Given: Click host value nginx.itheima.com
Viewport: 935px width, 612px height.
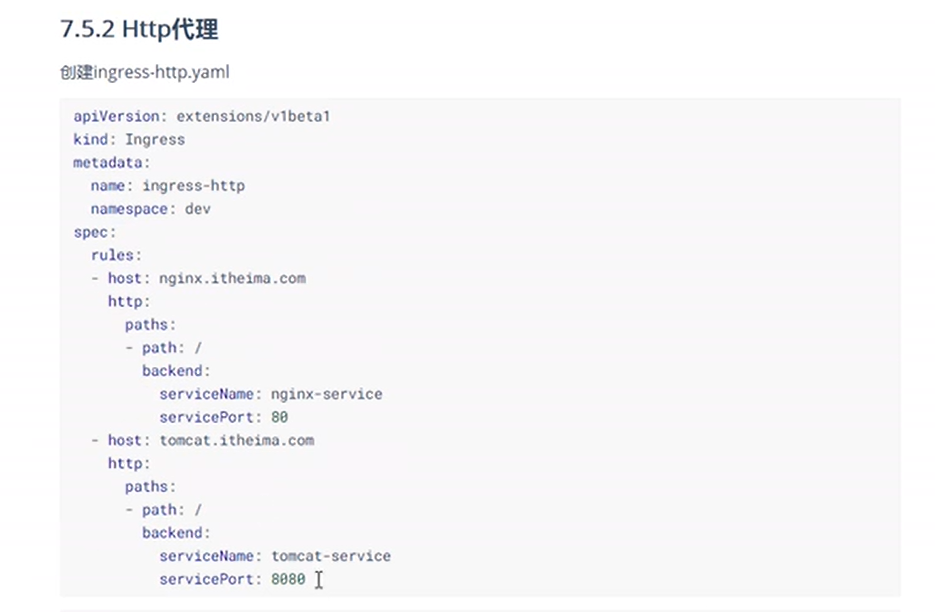Looking at the screenshot, I should tap(232, 278).
